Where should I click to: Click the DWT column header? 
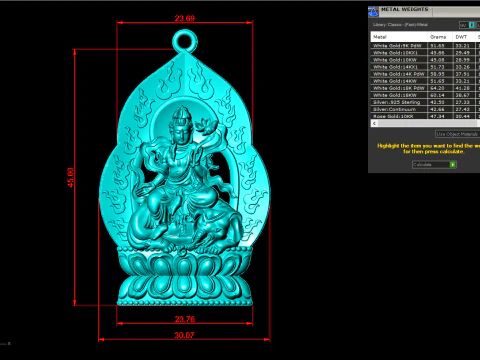pos(464,37)
